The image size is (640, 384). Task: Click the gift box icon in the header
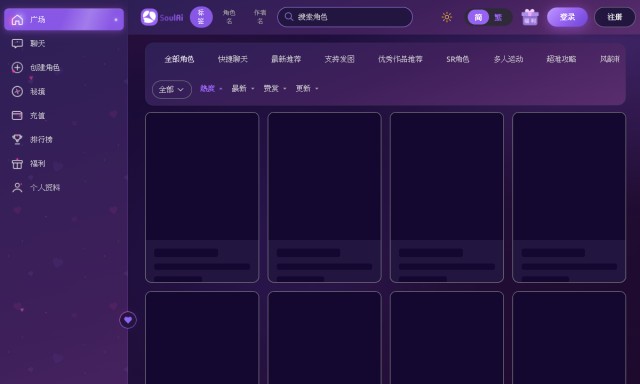[530, 17]
